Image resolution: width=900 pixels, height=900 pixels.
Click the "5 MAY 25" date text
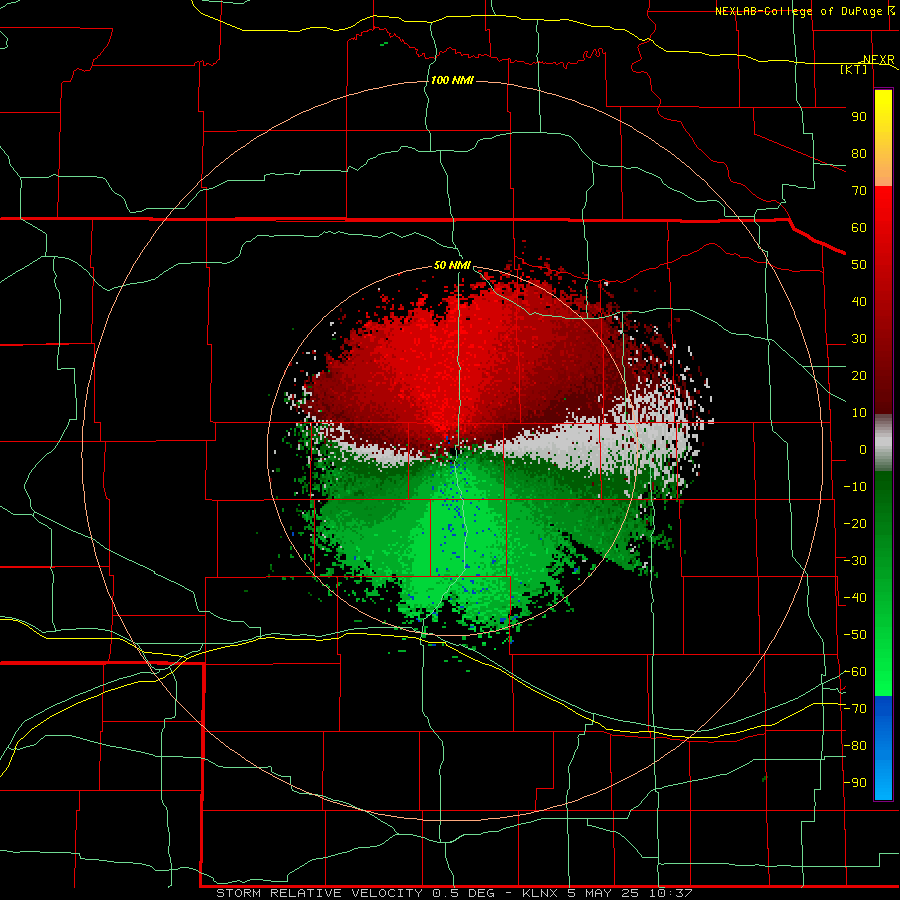coord(604,893)
